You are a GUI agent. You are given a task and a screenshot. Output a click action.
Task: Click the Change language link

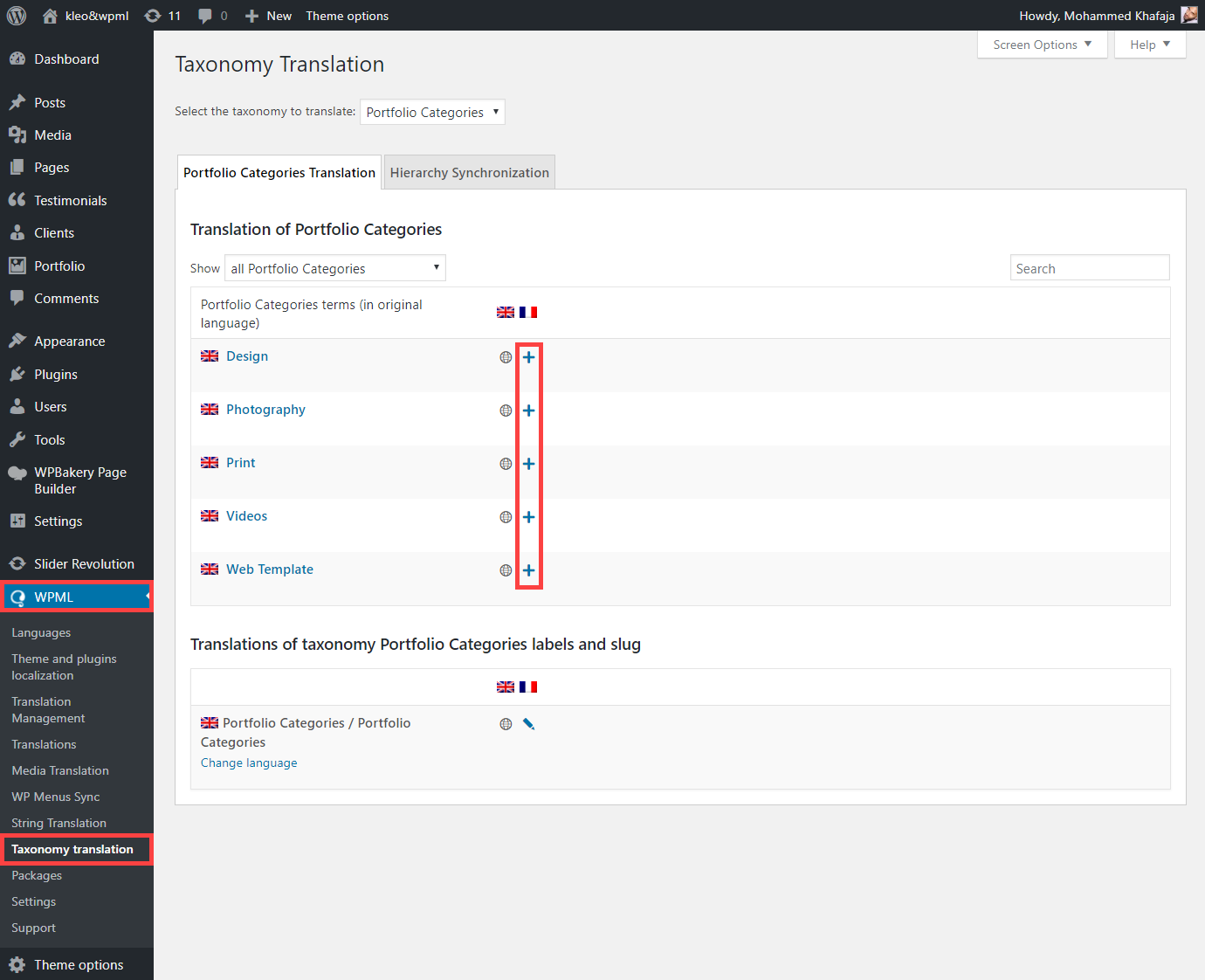click(x=249, y=763)
